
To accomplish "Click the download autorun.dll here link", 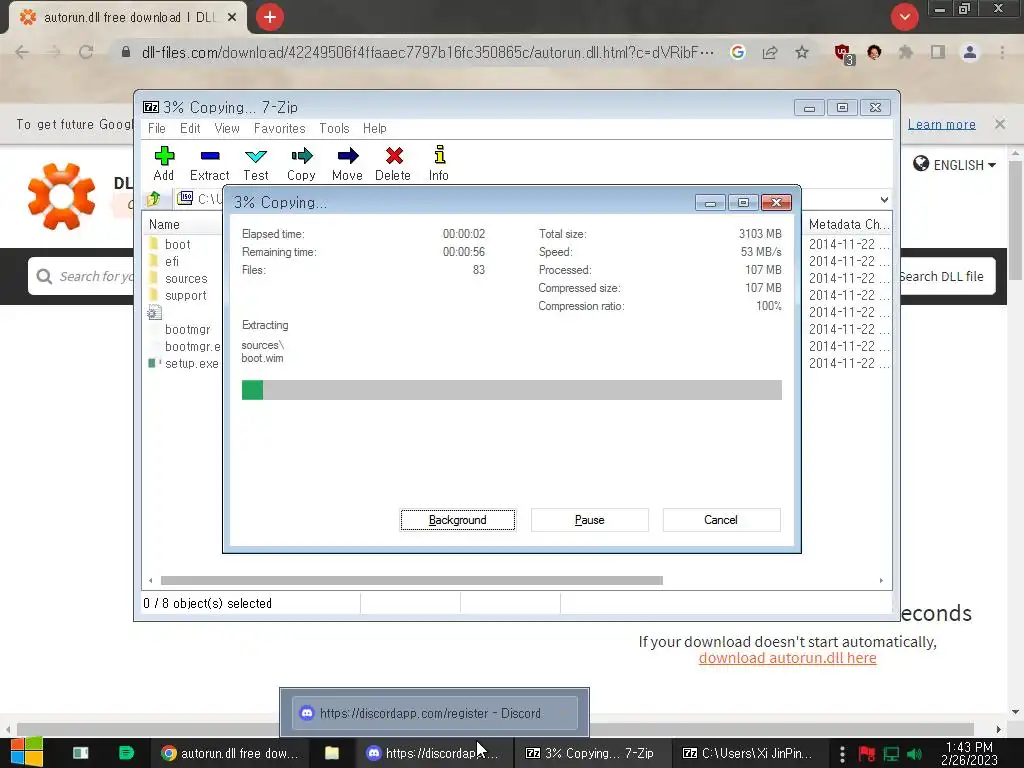I will tap(788, 658).
